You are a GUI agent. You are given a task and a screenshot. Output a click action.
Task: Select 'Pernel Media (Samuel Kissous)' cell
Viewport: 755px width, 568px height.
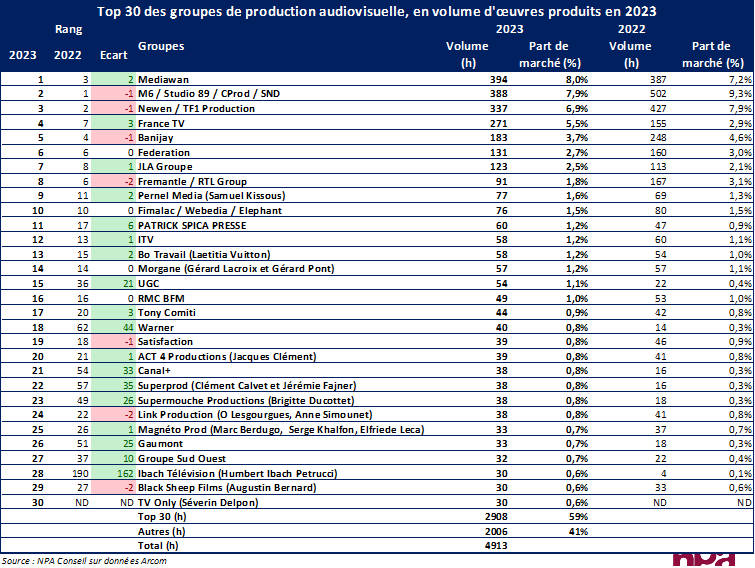[x=211, y=195]
